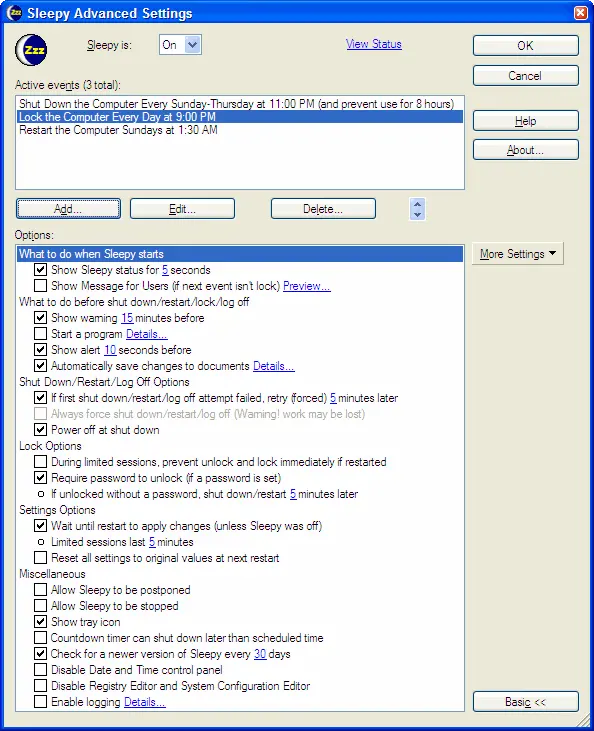Screen dimensions: 594x731
Task: Toggle Wait until restart to apply changes
Action: point(41,525)
